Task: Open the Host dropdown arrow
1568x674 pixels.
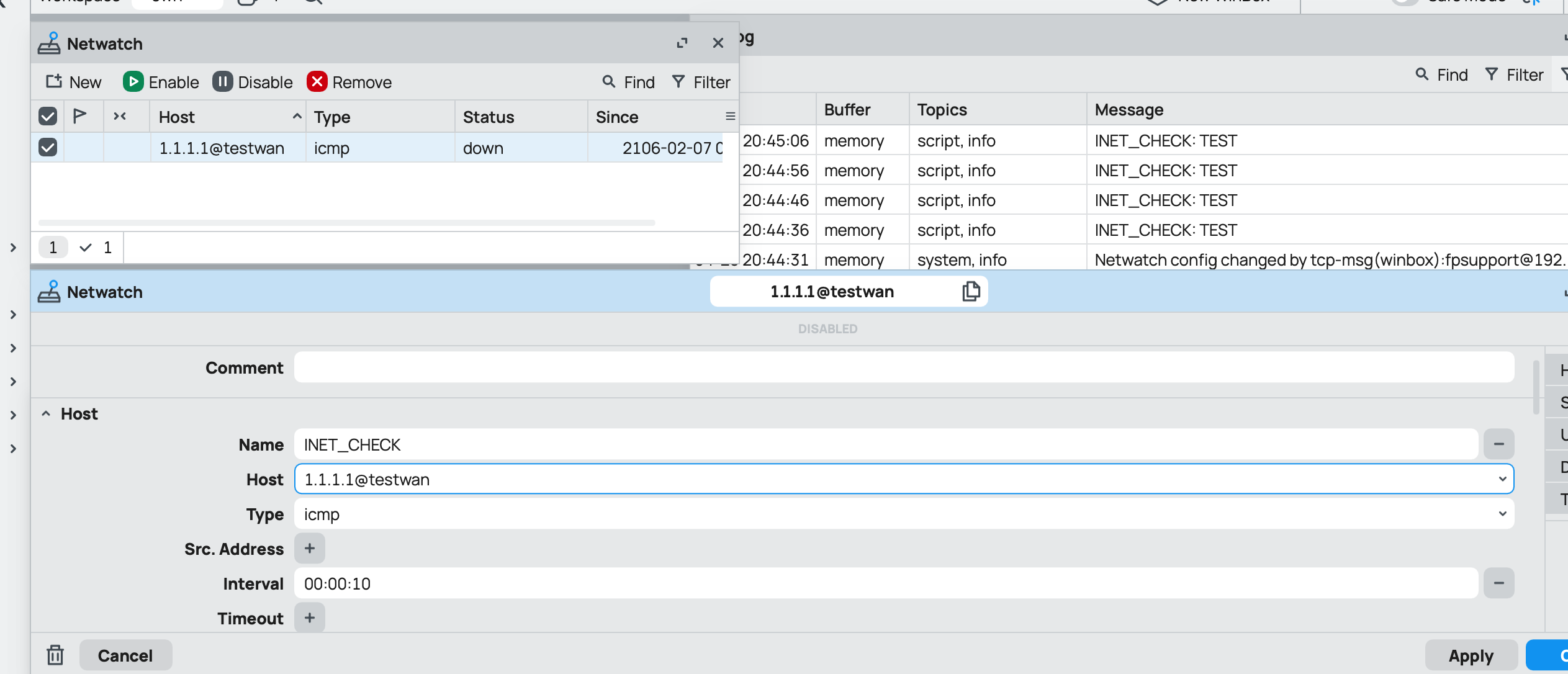Action: pyautogui.click(x=1502, y=479)
